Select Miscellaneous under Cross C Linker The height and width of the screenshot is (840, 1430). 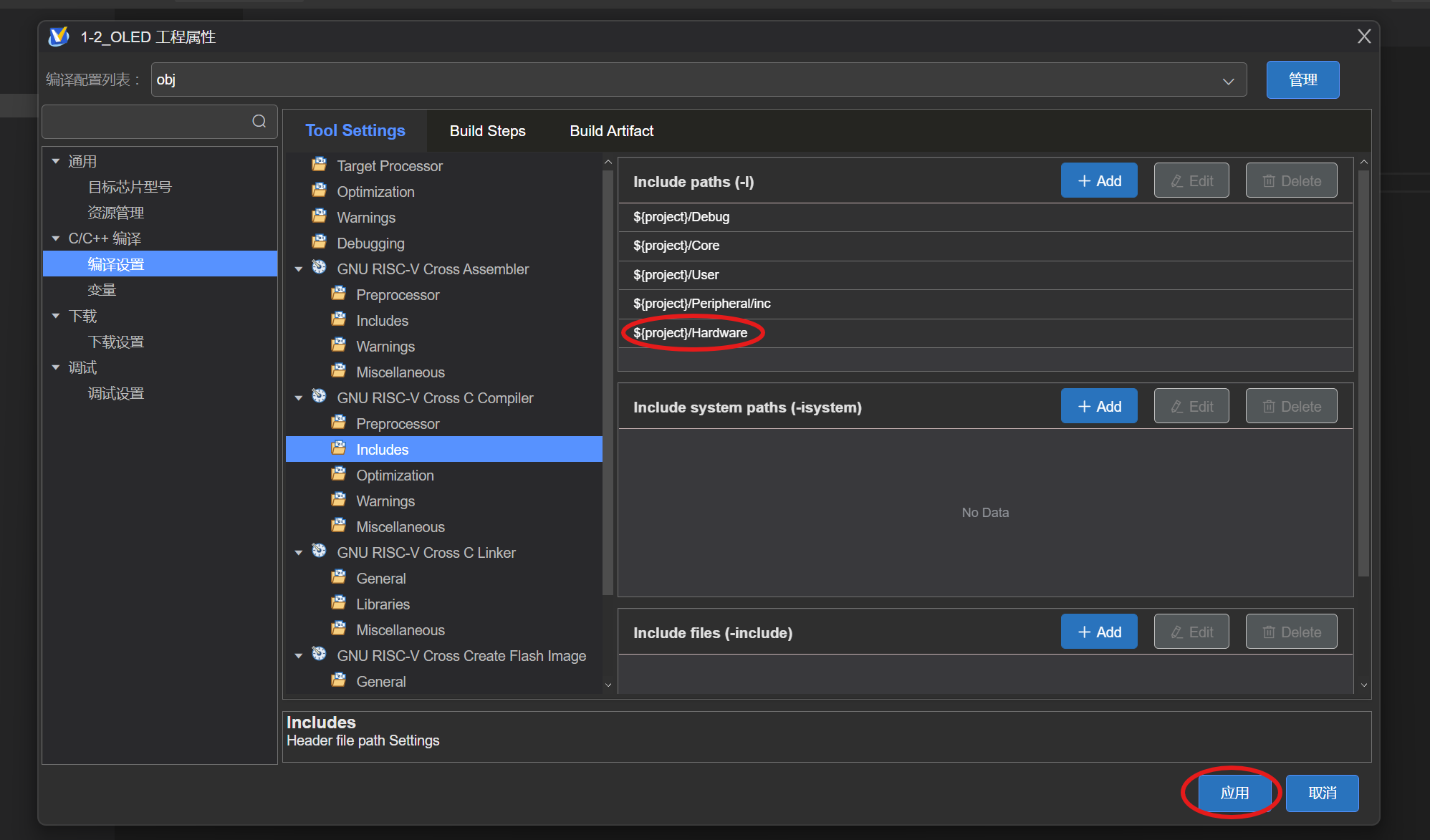400,630
